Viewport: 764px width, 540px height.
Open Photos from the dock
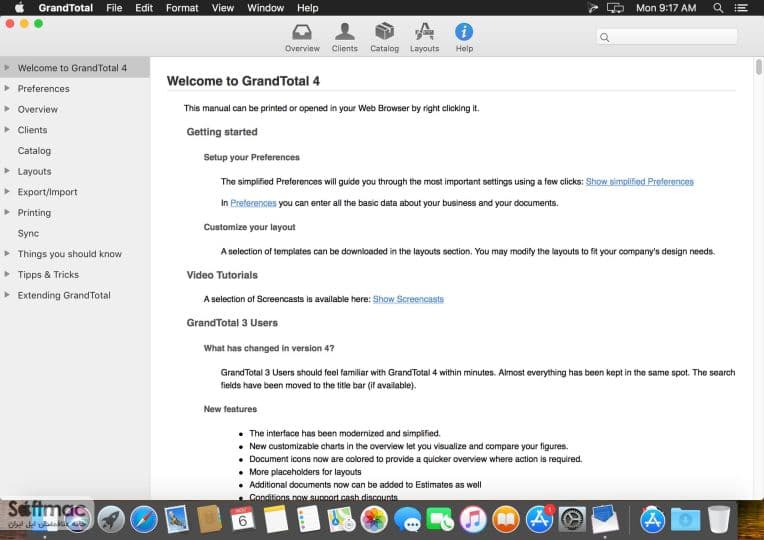point(374,520)
